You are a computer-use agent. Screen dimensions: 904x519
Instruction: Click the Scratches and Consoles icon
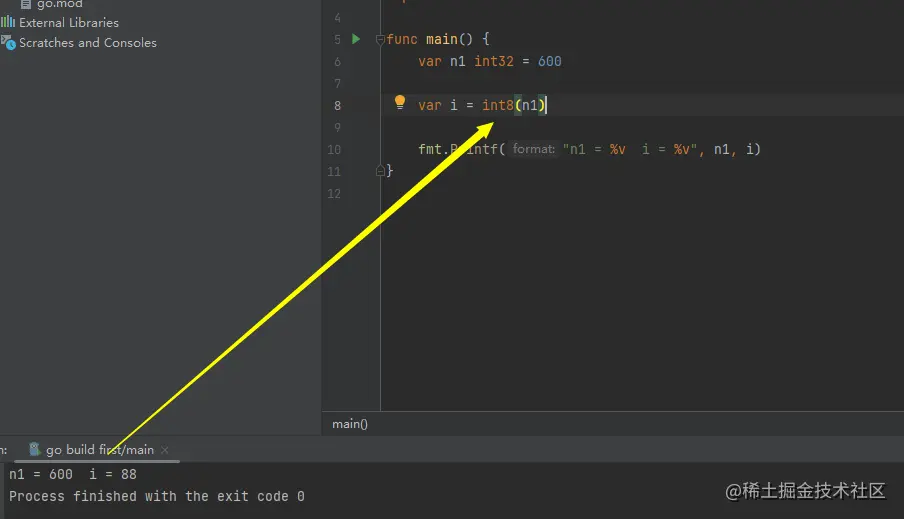(x=8, y=42)
